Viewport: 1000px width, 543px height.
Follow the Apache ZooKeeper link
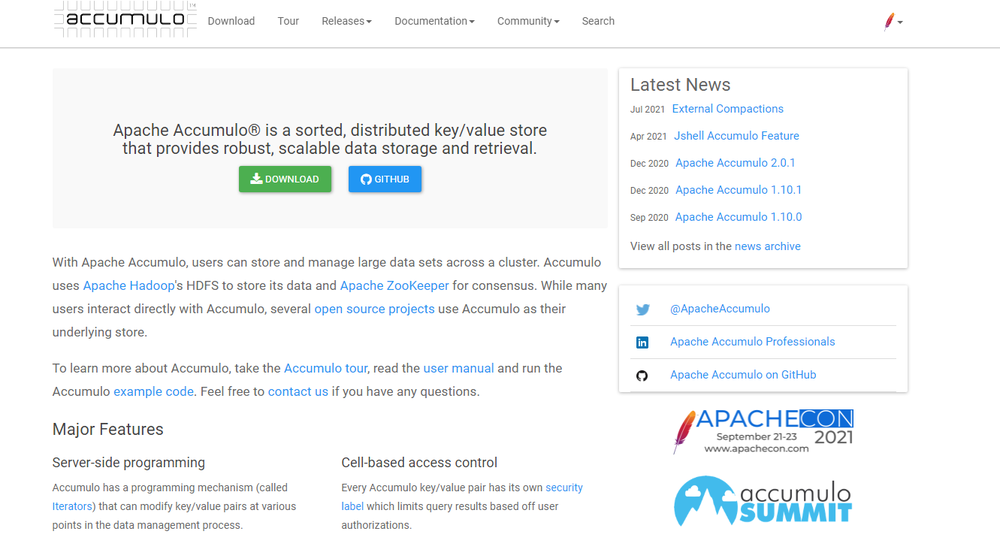coord(394,286)
